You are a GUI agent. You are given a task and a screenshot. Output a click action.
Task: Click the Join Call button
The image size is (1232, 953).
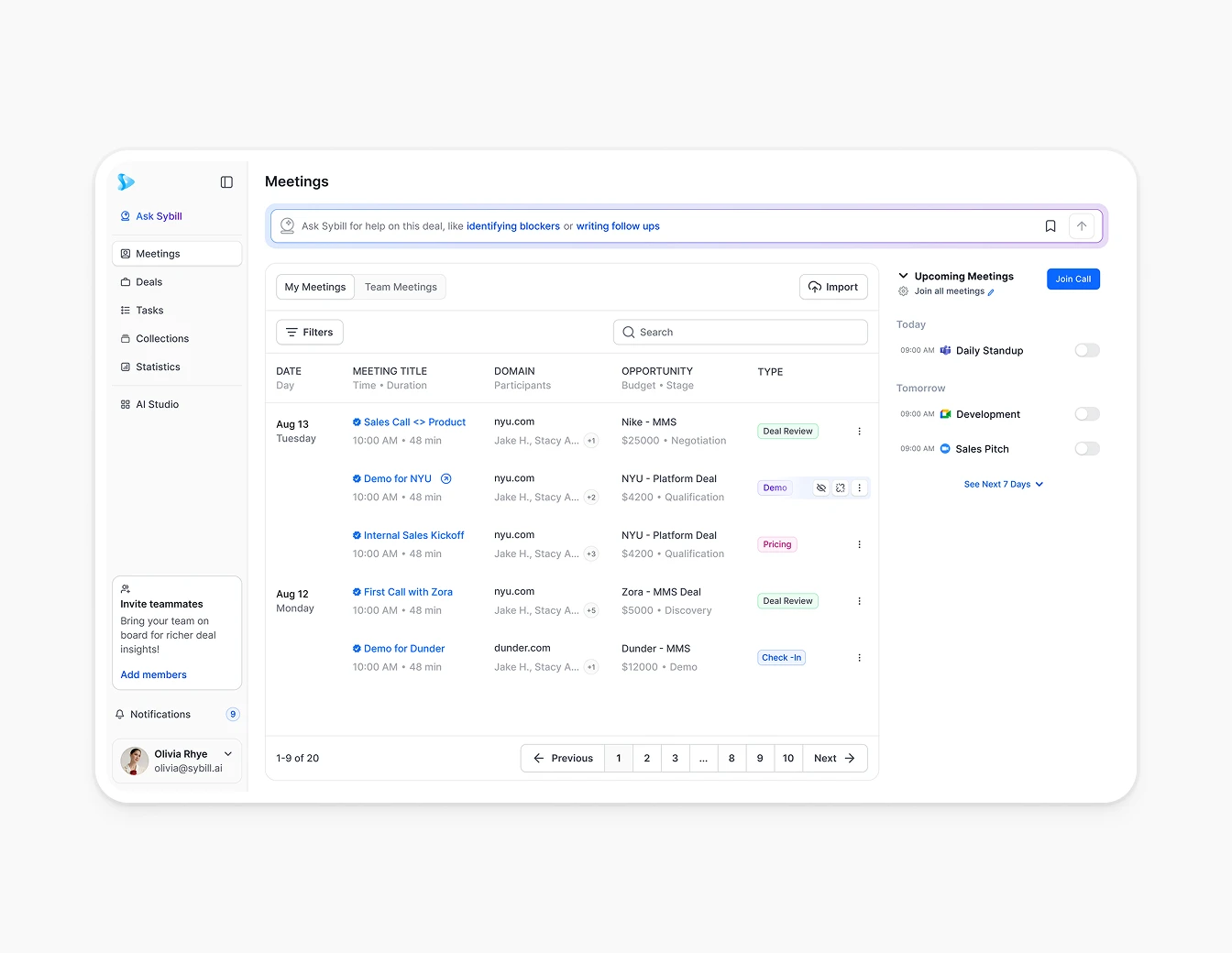pyautogui.click(x=1072, y=279)
